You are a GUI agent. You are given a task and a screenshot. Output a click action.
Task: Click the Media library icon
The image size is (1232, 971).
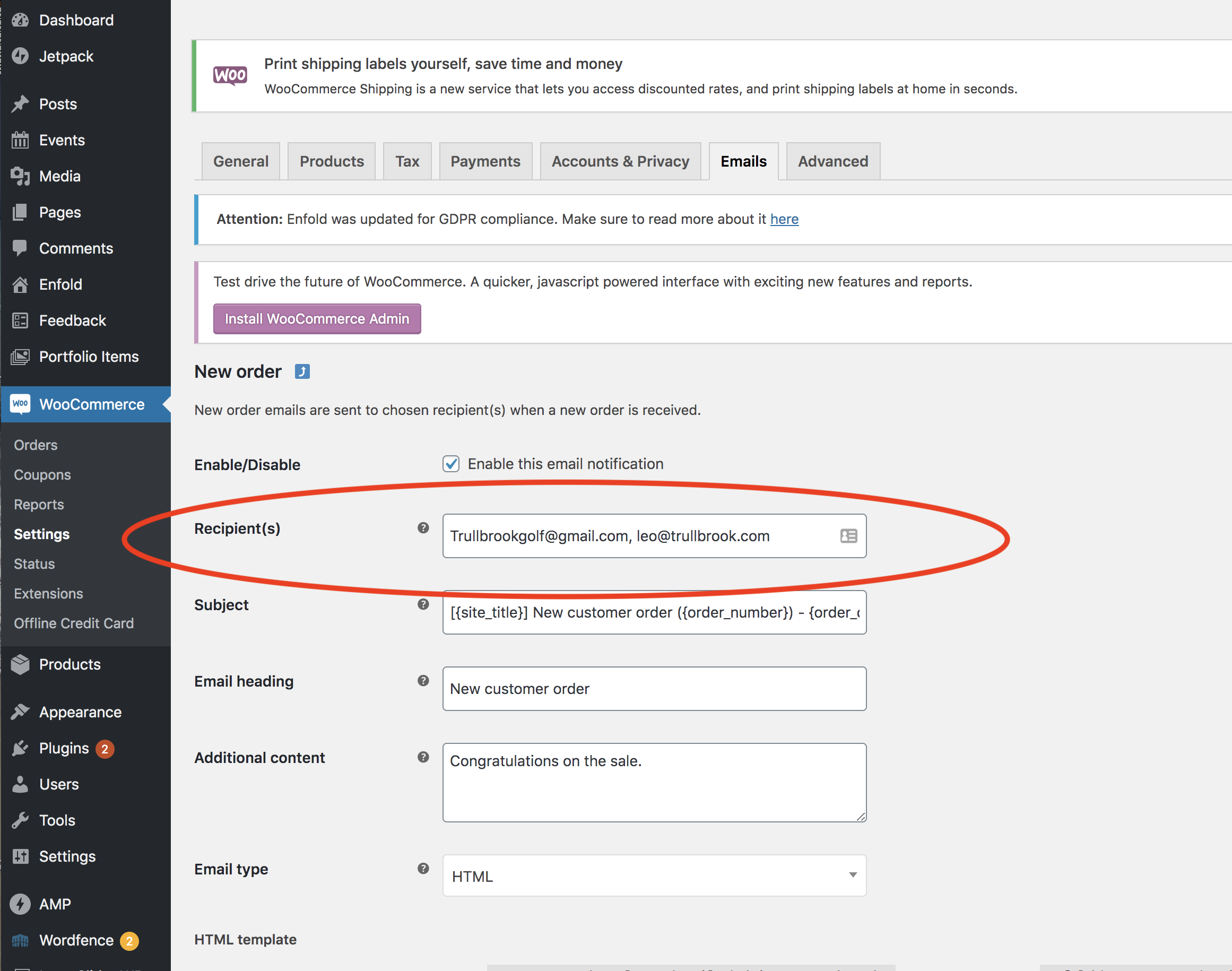[20, 176]
